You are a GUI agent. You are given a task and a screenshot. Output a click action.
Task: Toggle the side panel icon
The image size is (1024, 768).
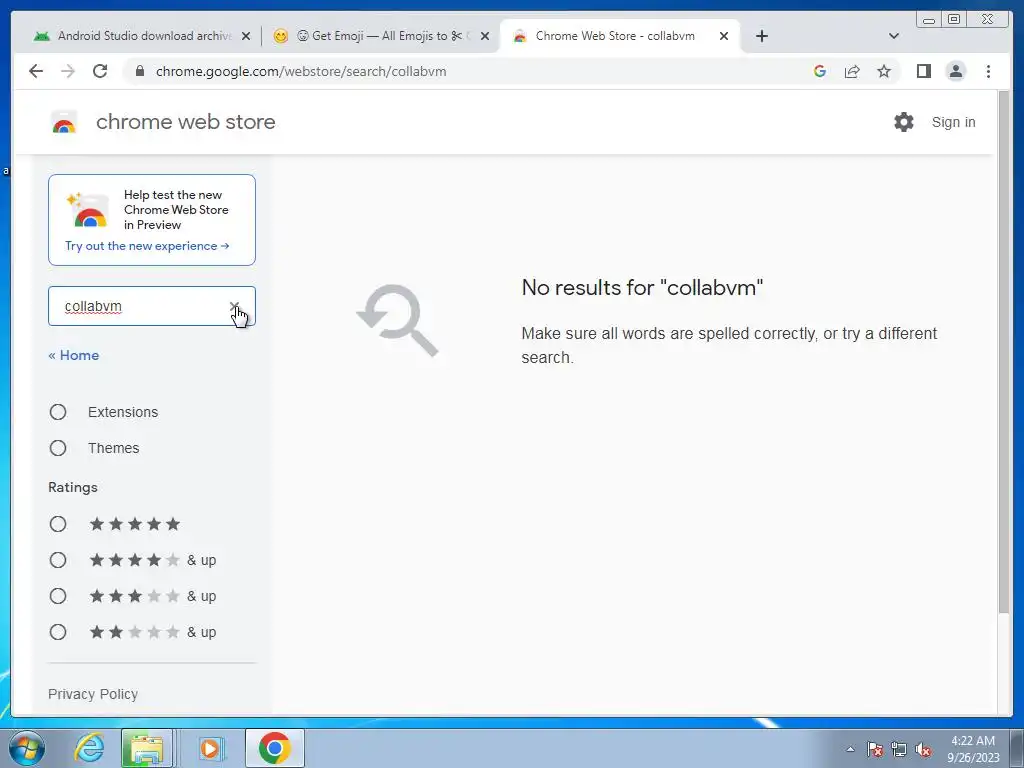[x=923, y=71]
